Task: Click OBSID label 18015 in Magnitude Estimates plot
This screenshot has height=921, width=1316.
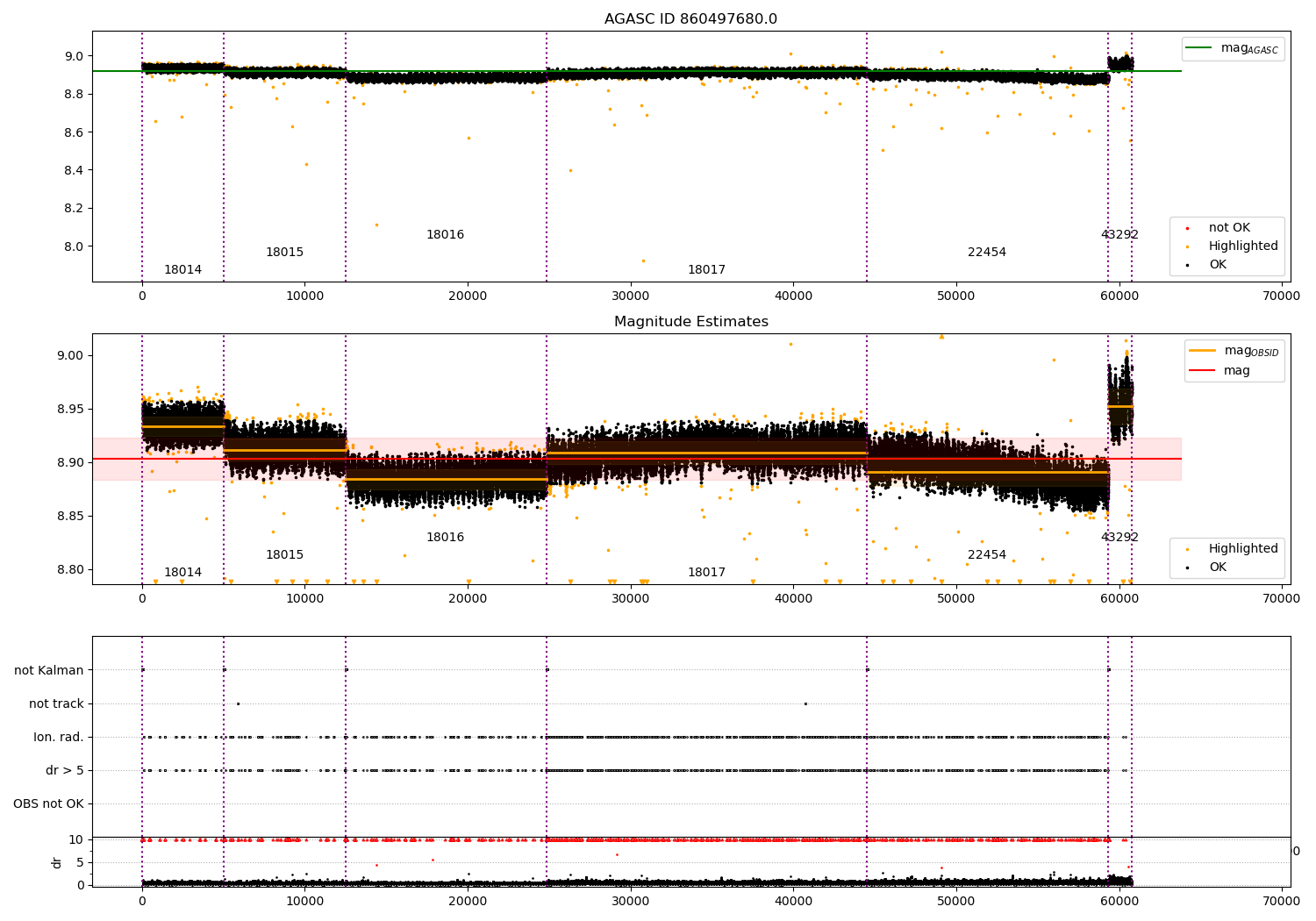Action: 284,555
